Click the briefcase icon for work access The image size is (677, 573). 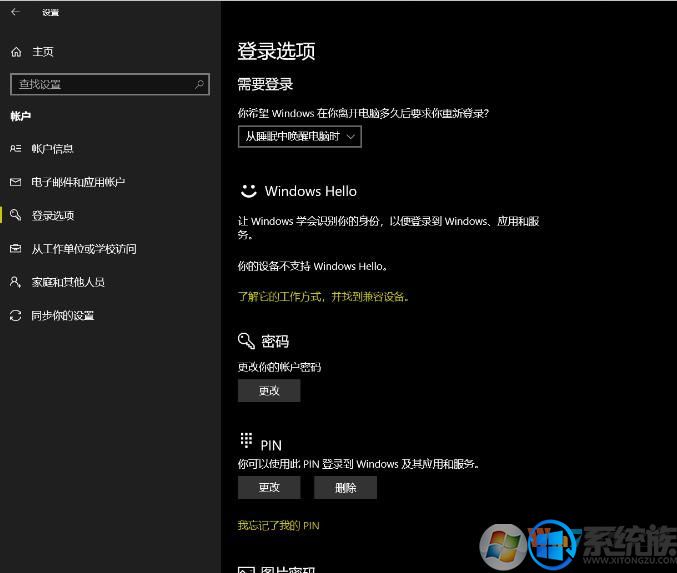[x=16, y=248]
